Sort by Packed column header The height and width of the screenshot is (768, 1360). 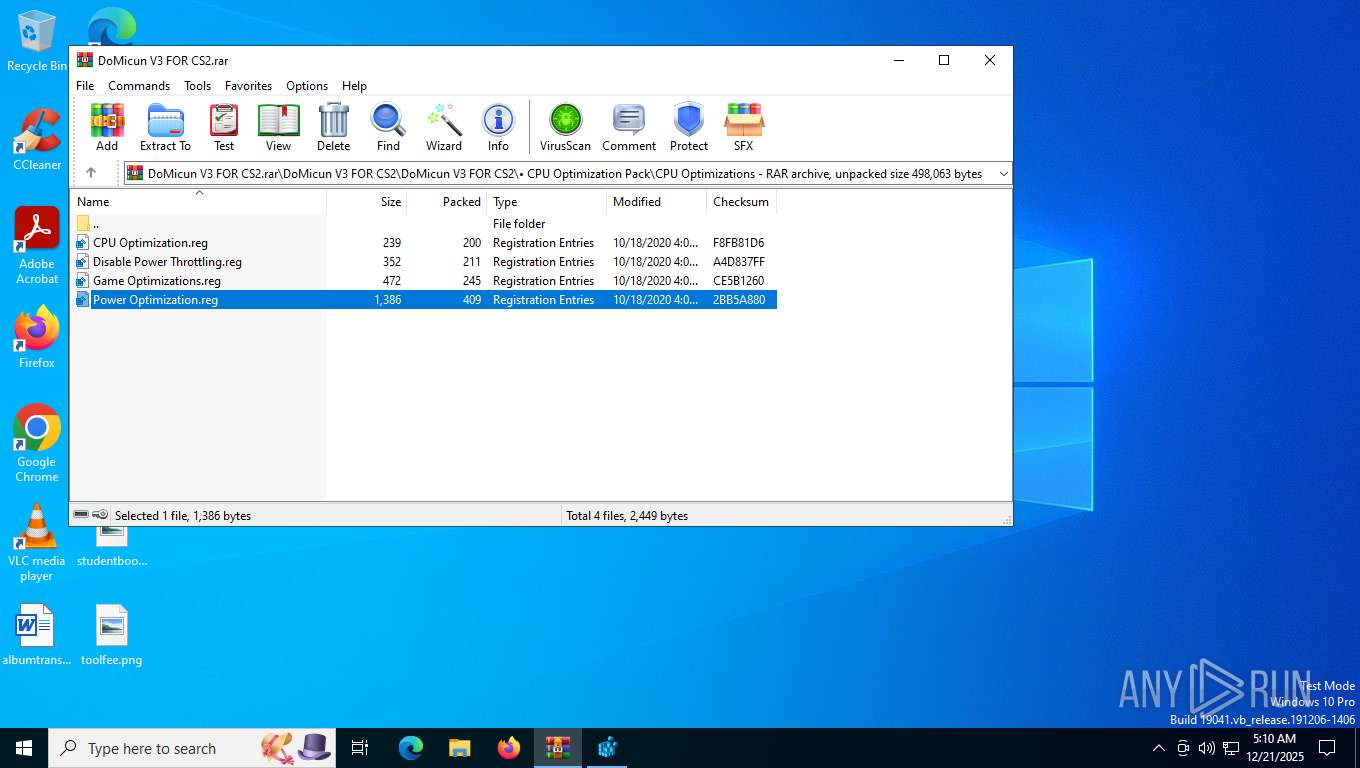[x=447, y=201]
